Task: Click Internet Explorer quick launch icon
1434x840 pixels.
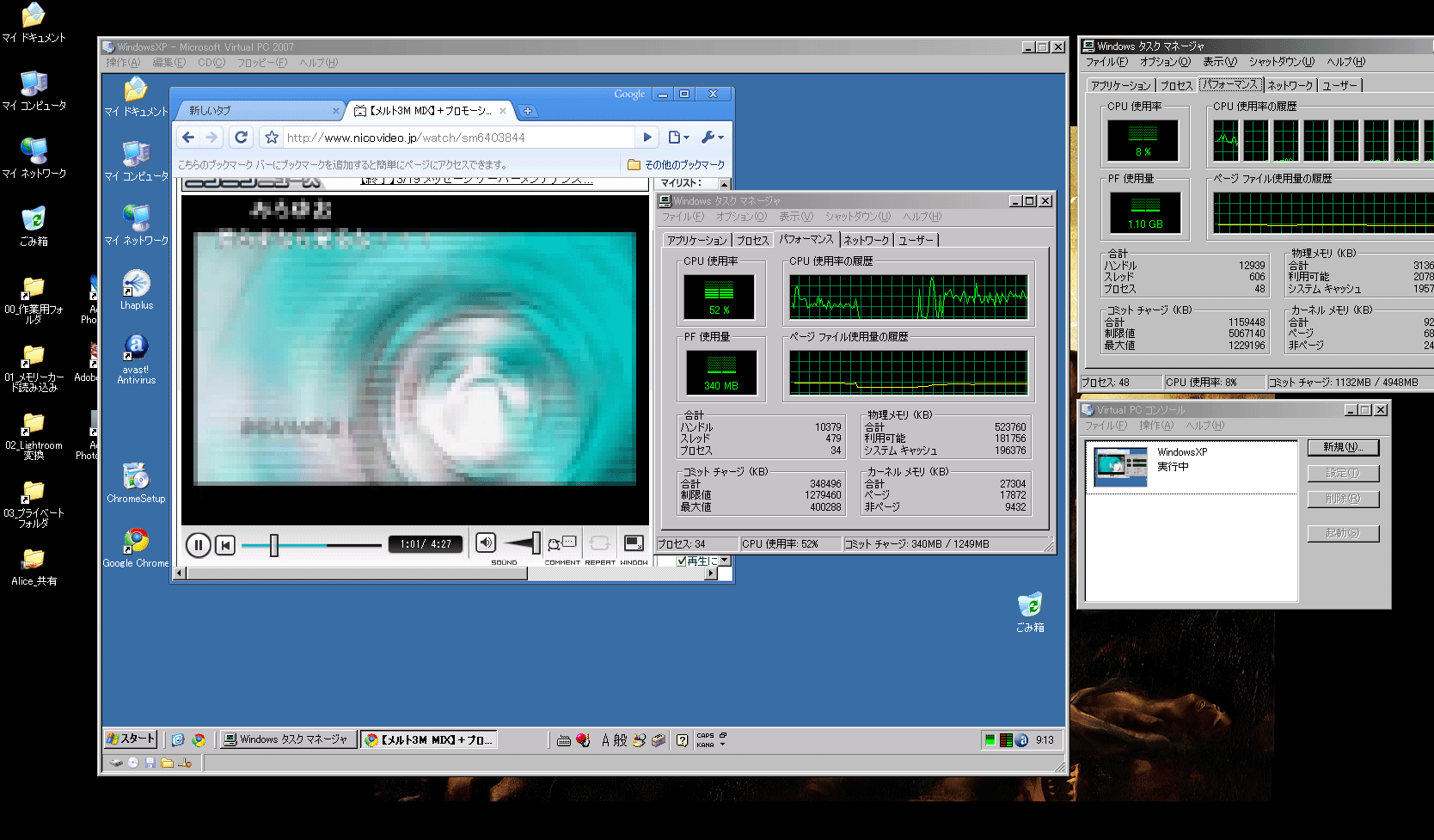Action: click(178, 739)
